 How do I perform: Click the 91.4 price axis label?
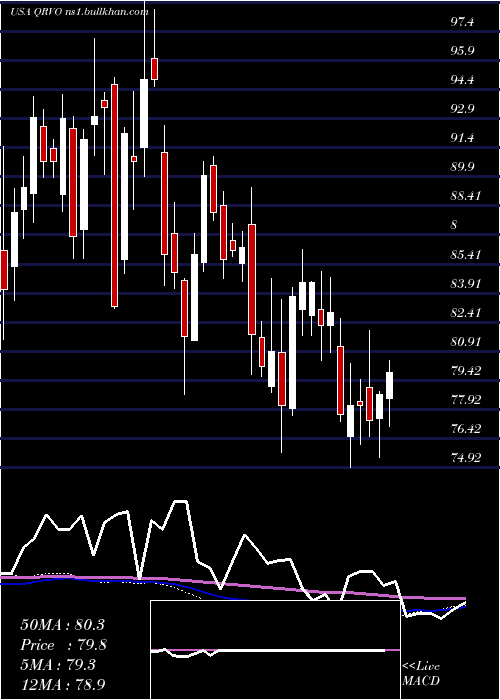[463, 139]
